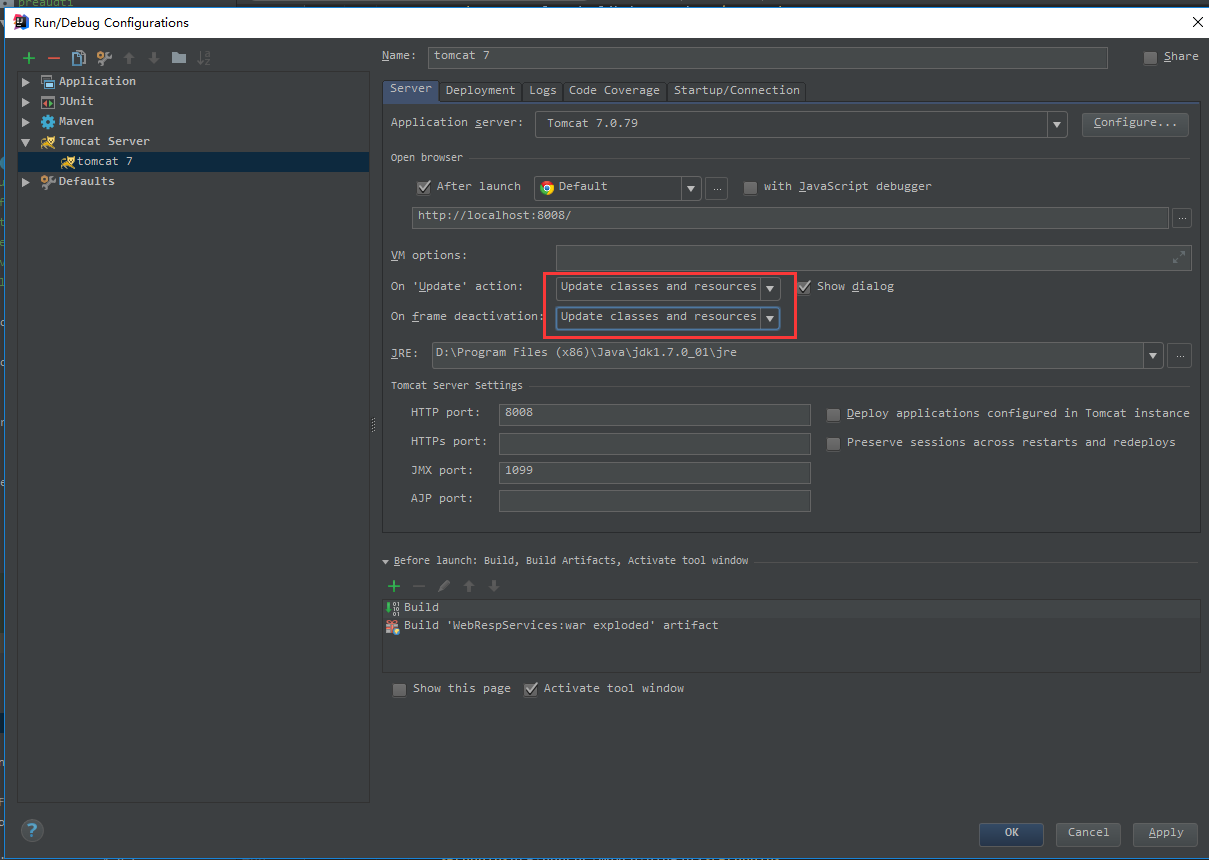Switch to the Logs tab
Screen dimensions: 1209x860
(542, 91)
